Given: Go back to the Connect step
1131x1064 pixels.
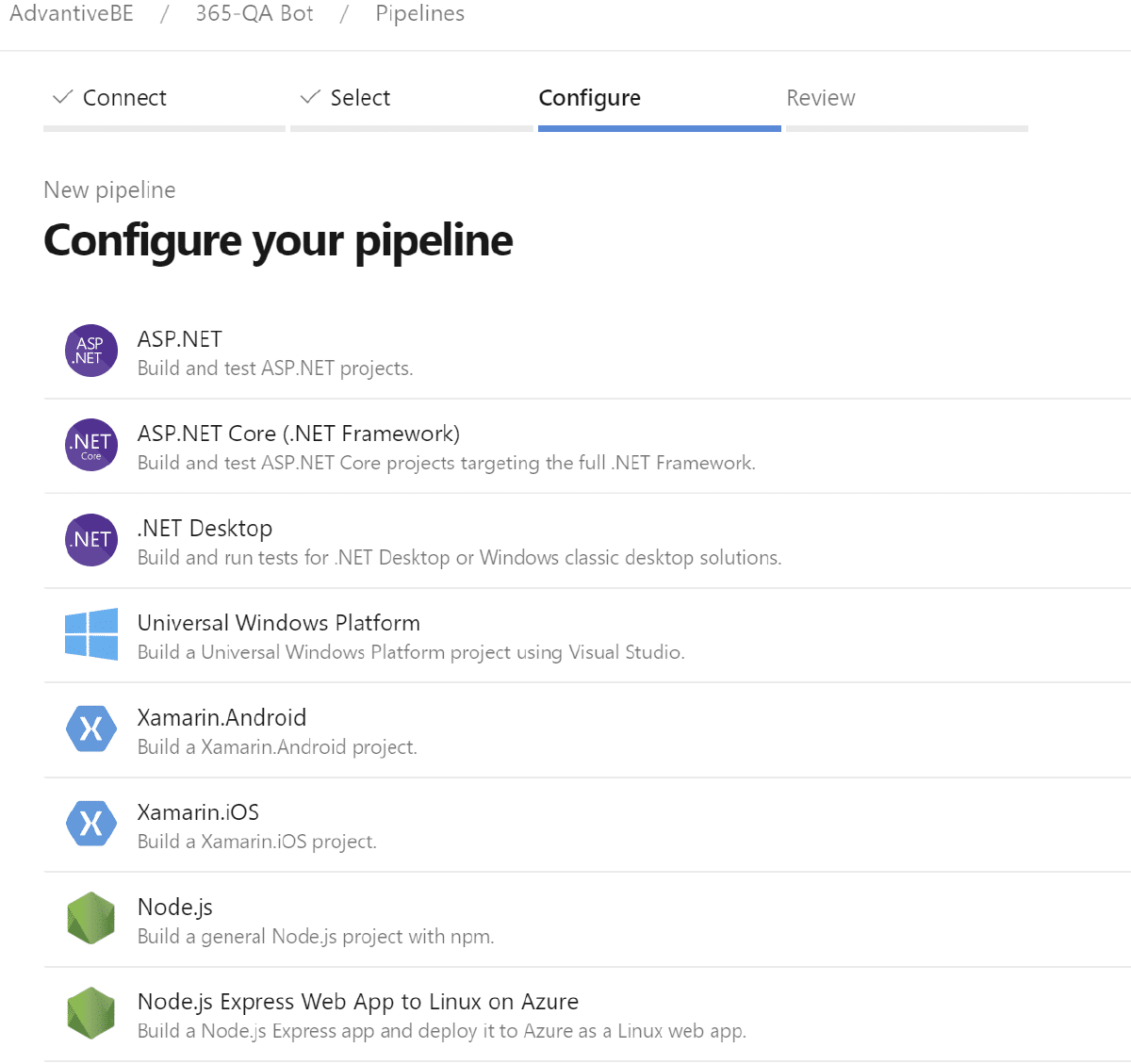Looking at the screenshot, I should point(123,98).
